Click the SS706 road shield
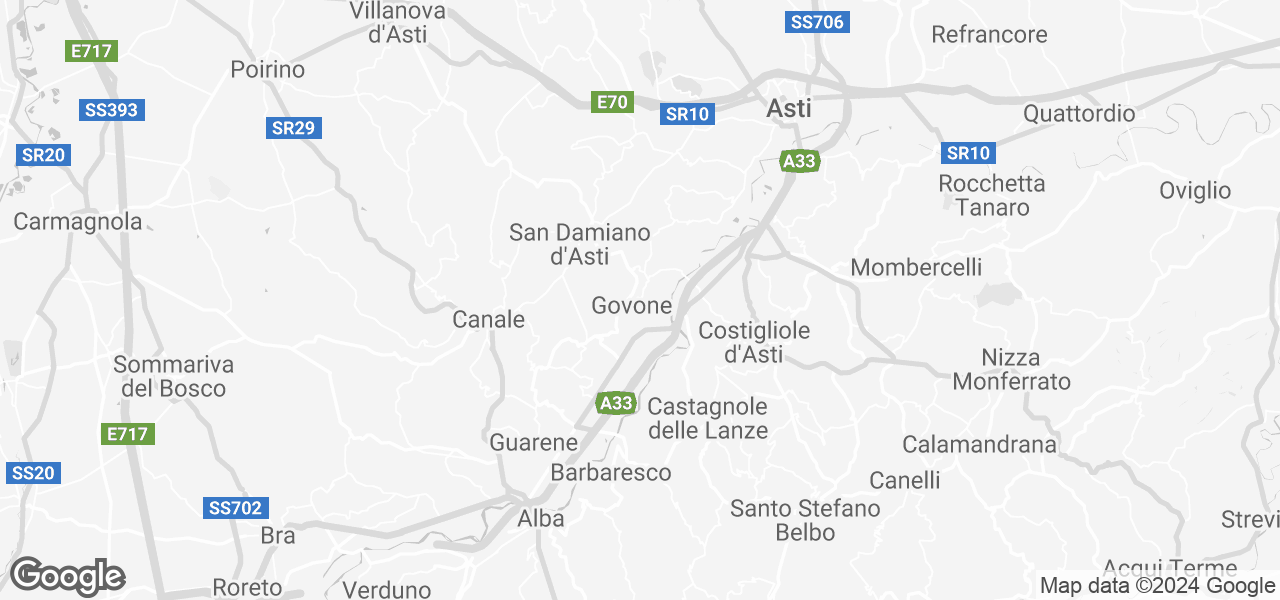Viewport: 1280px width, 600px height. [x=817, y=22]
